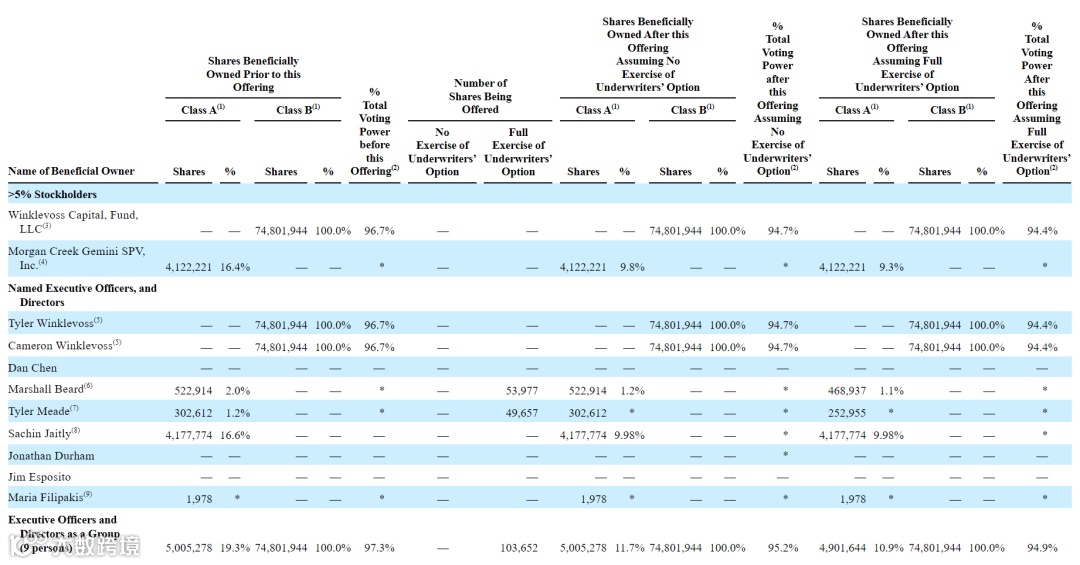Click the '4,901,644' group shares value
Viewport: 1080px width, 565px height.
click(842, 548)
